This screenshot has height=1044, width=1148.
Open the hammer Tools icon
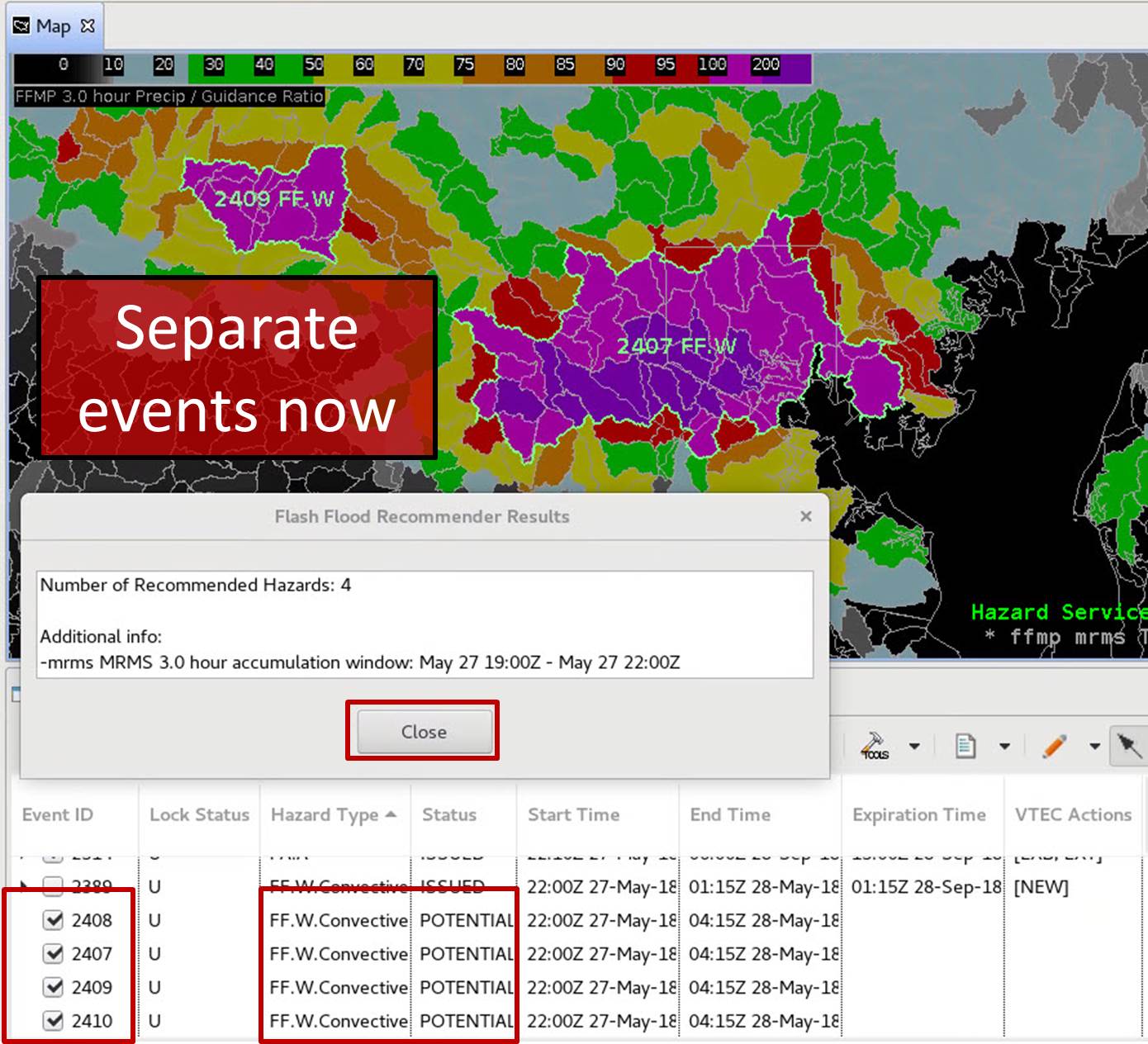[x=875, y=745]
